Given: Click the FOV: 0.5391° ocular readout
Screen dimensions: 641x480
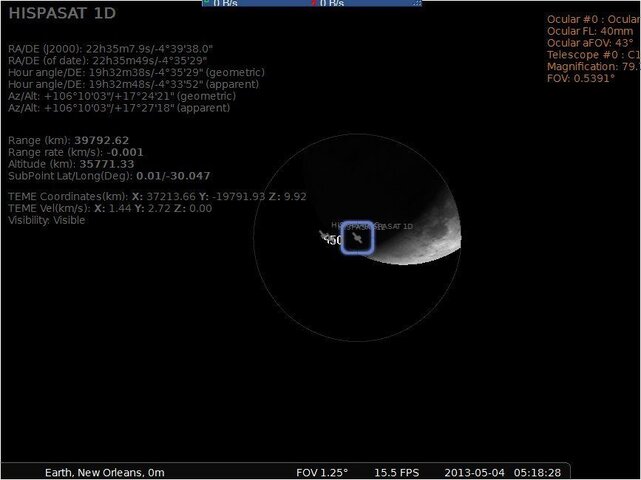Looking at the screenshot, I should (581, 78).
